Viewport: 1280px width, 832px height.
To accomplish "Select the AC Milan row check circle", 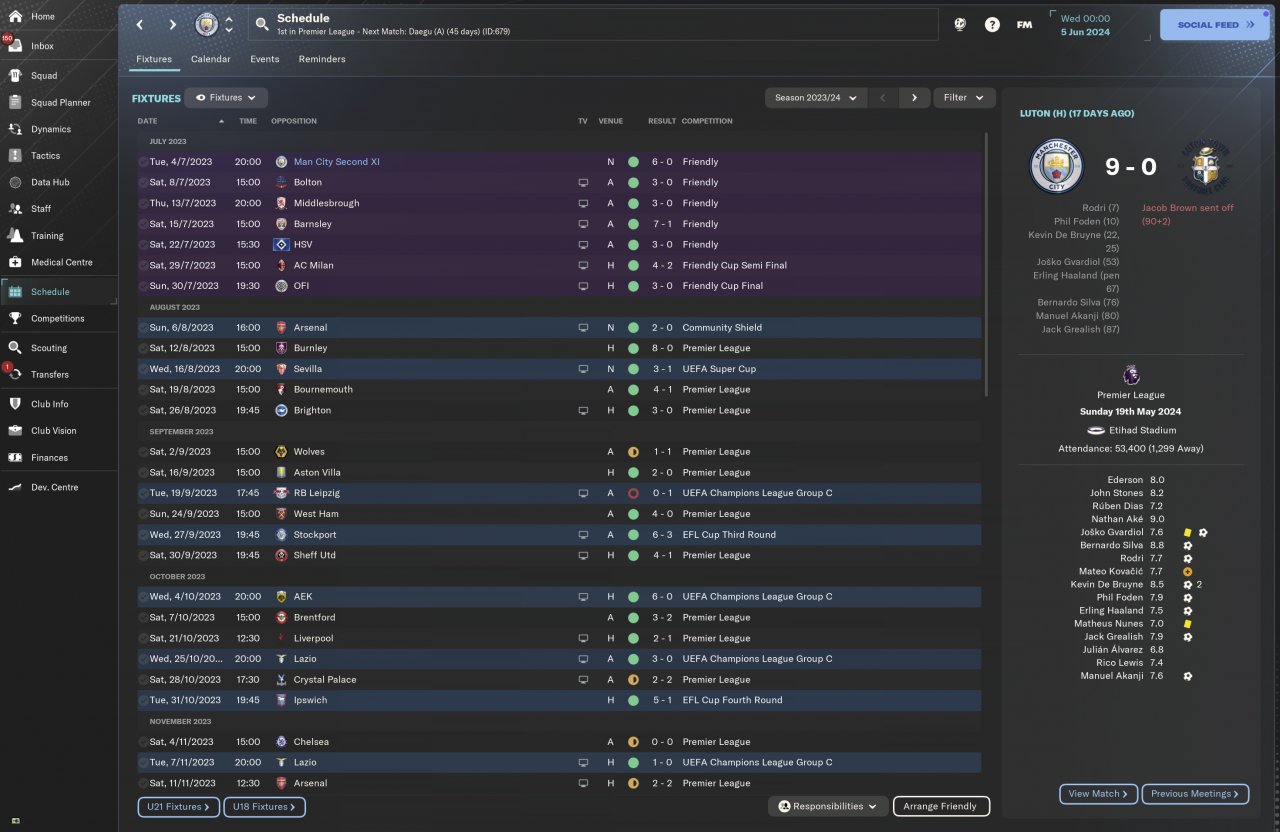I will 143,265.
